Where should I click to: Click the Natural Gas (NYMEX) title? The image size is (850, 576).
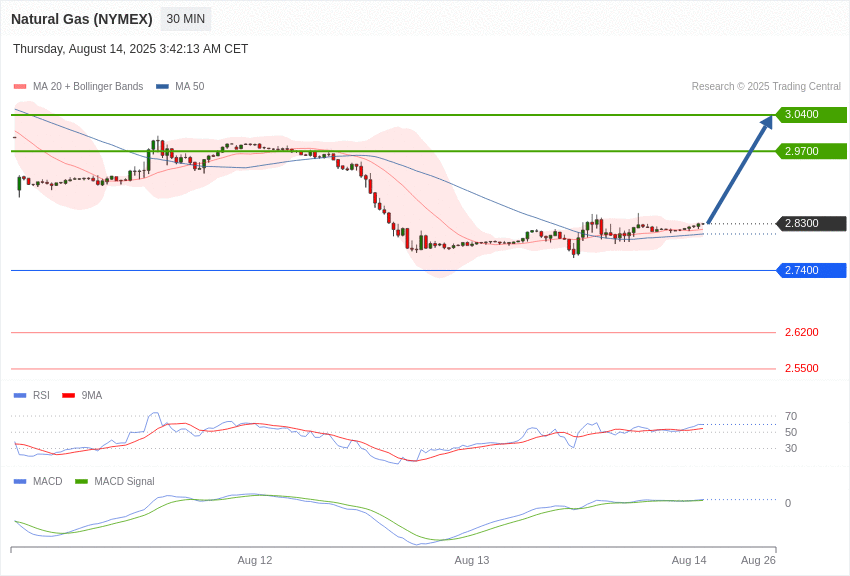(82, 19)
